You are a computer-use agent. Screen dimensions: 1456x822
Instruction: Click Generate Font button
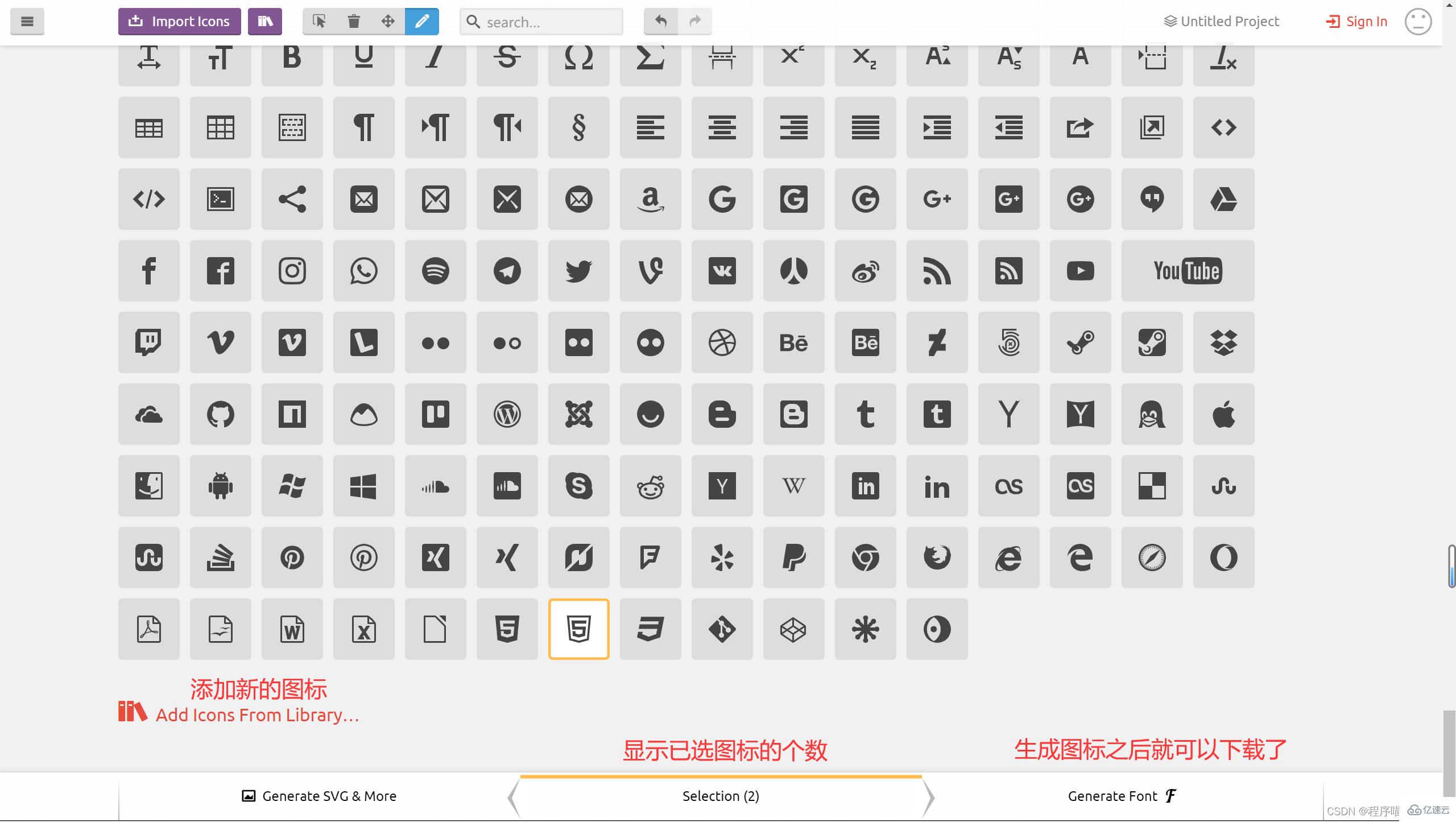click(x=1121, y=796)
